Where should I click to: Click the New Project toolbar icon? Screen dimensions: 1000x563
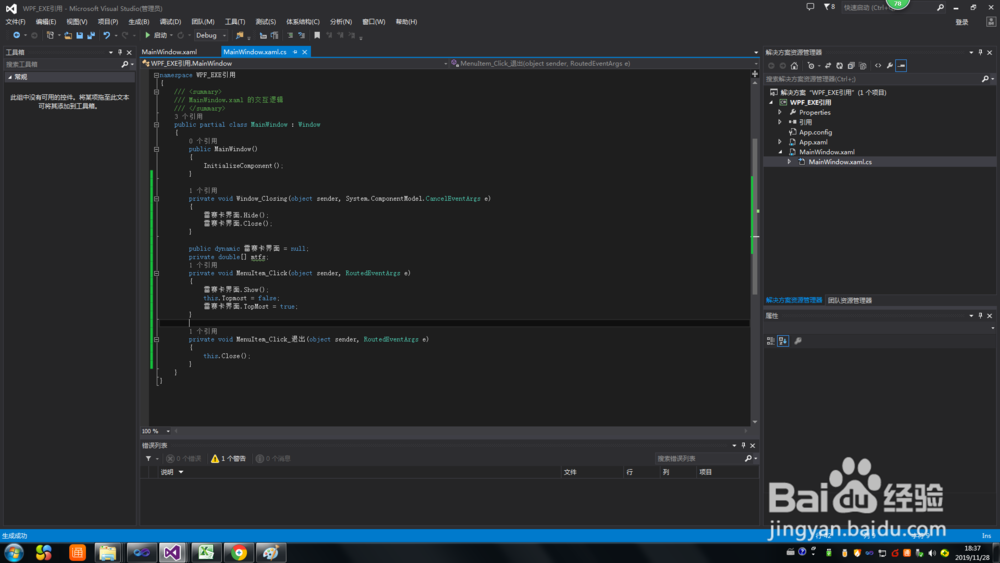(x=50, y=35)
